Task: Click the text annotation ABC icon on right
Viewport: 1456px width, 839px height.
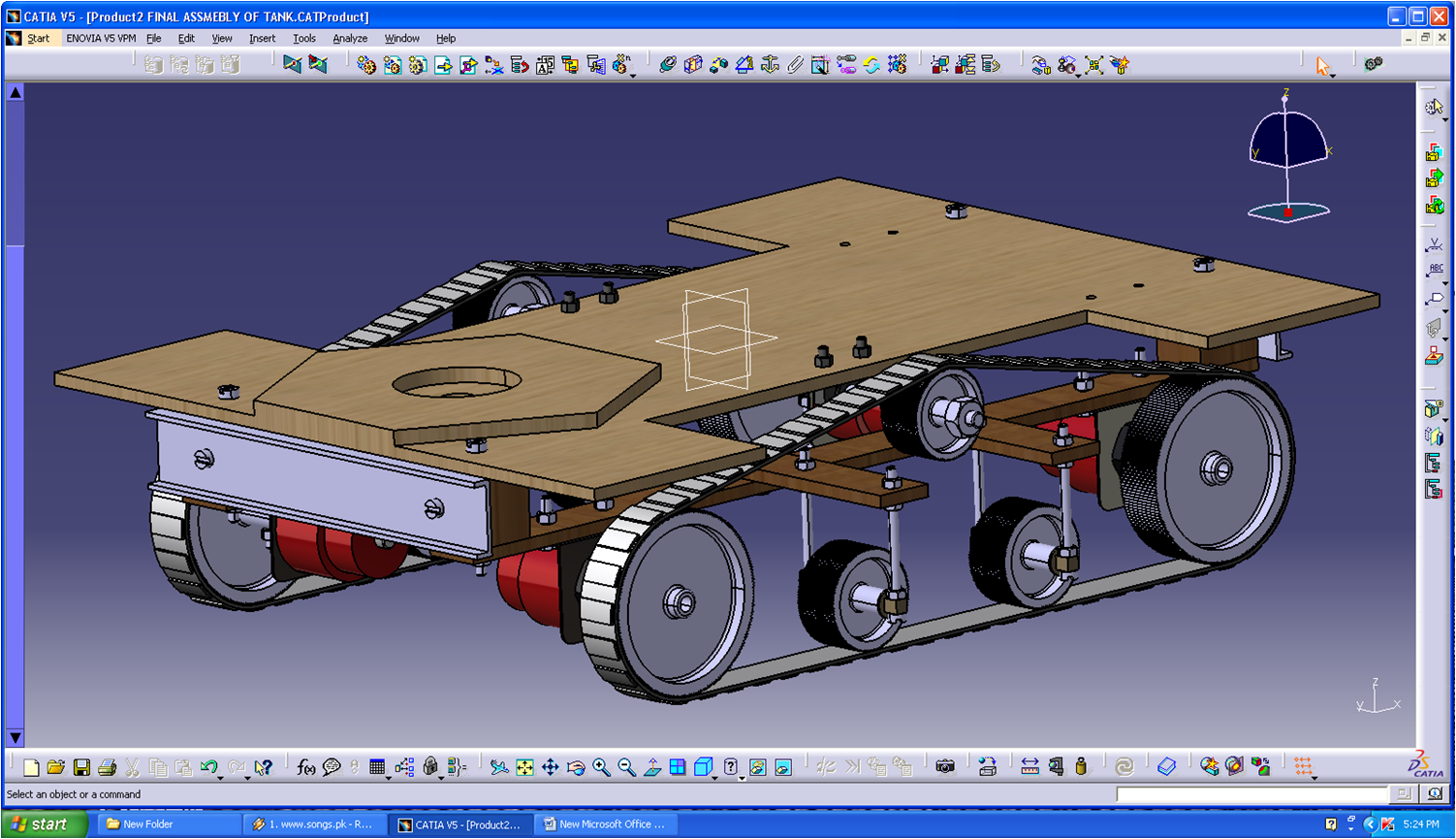Action: [1434, 271]
